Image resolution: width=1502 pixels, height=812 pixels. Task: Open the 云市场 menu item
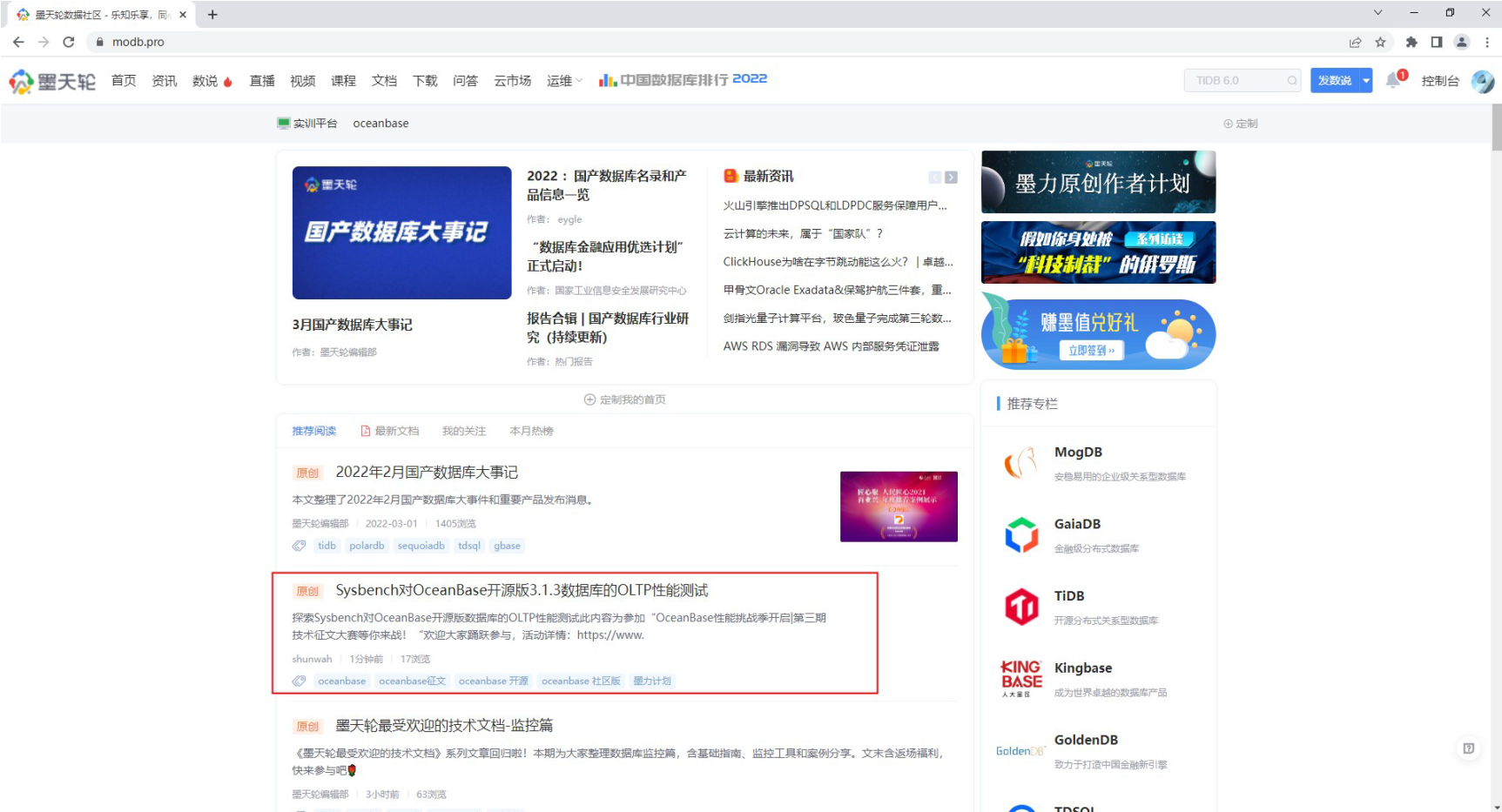pos(513,81)
